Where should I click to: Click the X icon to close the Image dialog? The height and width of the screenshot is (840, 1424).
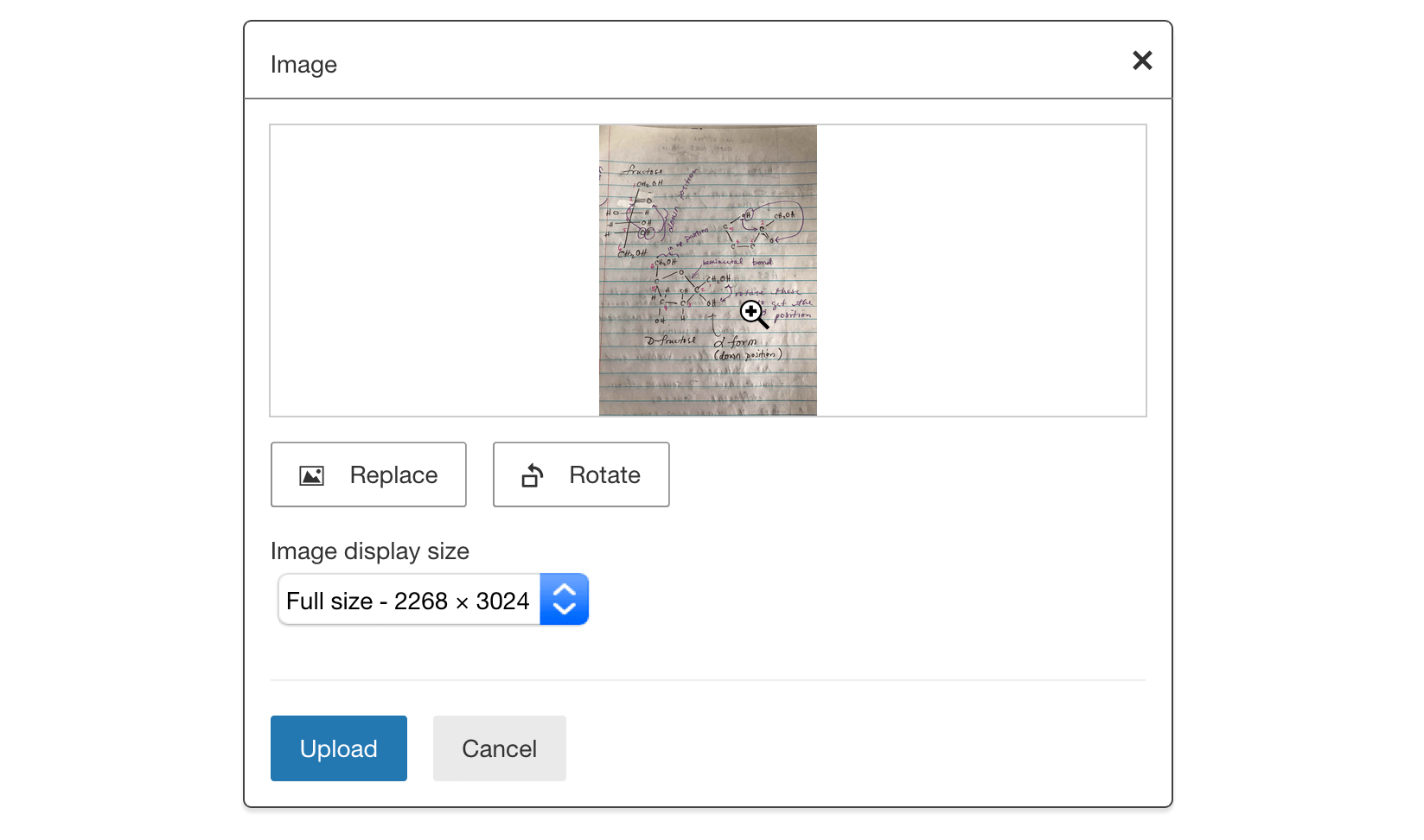click(x=1142, y=60)
